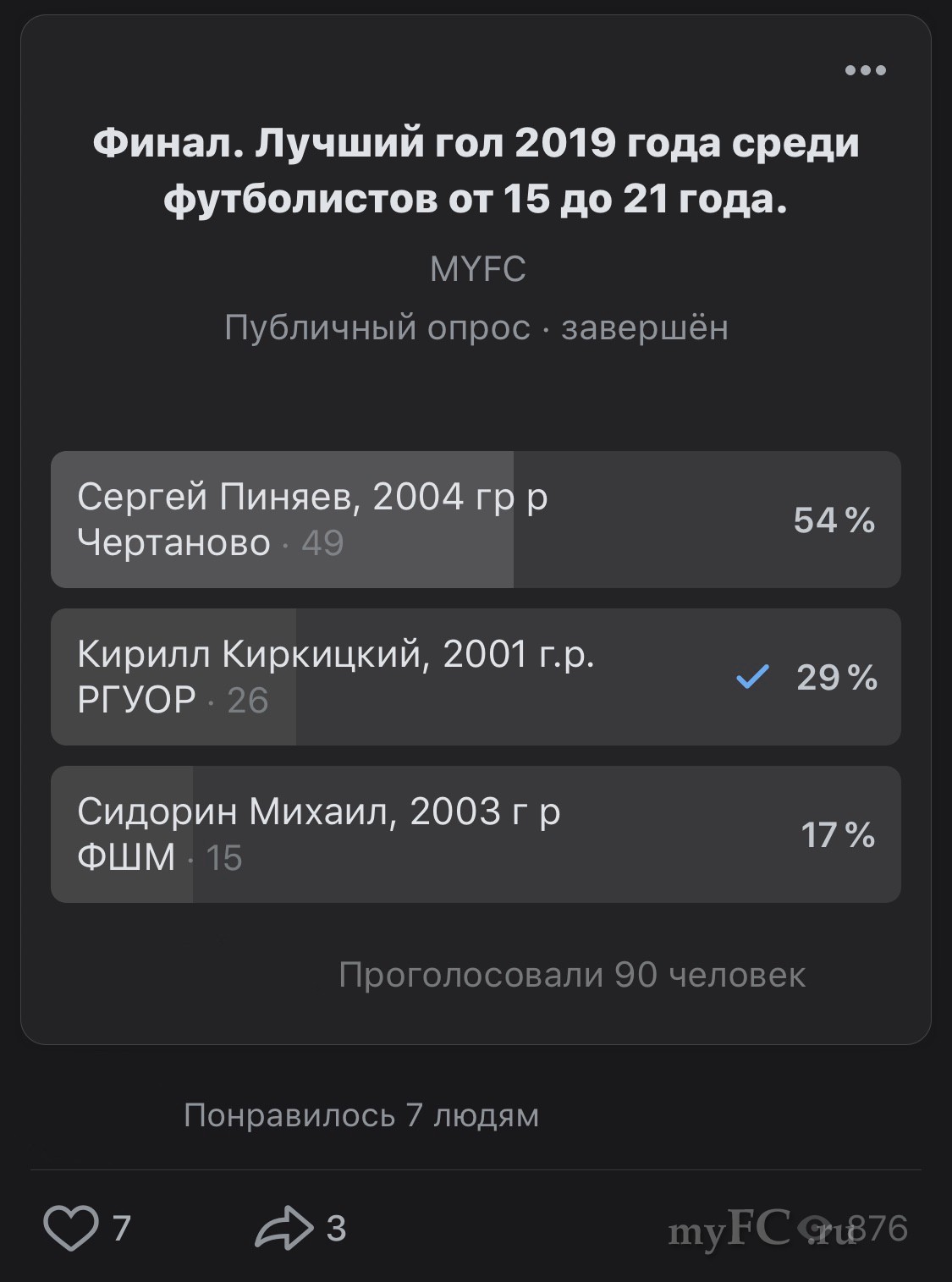Open the Понравилось 7 людям likes list
This screenshot has width=952, height=1282.
[x=361, y=1115]
